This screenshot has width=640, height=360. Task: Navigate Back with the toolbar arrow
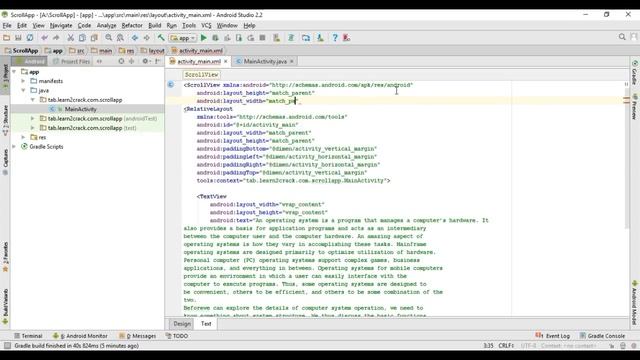tap(134, 38)
